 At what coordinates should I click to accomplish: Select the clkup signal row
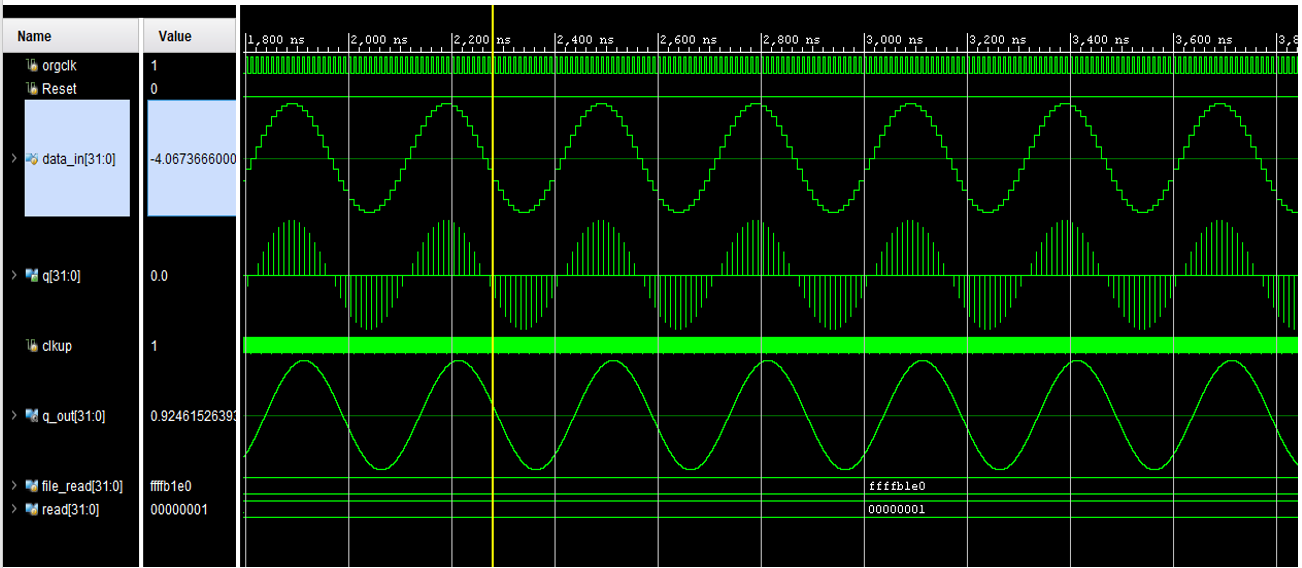coord(56,346)
